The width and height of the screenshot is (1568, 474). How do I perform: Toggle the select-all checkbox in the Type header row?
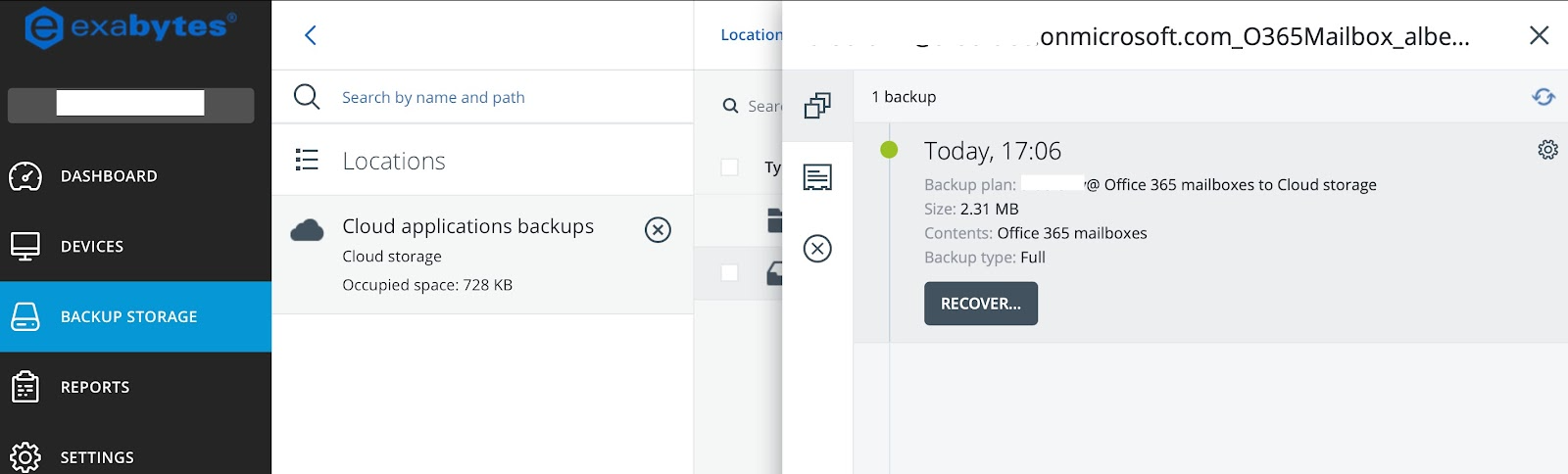click(730, 167)
